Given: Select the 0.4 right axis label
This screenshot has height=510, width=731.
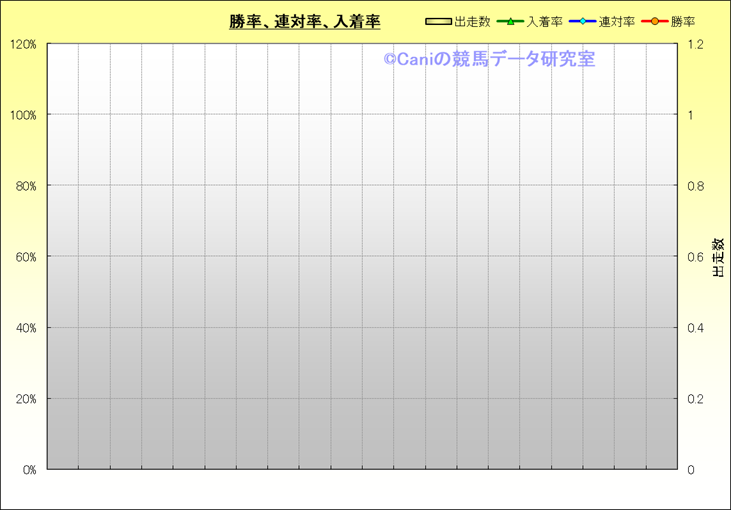Looking at the screenshot, I should pos(695,328).
